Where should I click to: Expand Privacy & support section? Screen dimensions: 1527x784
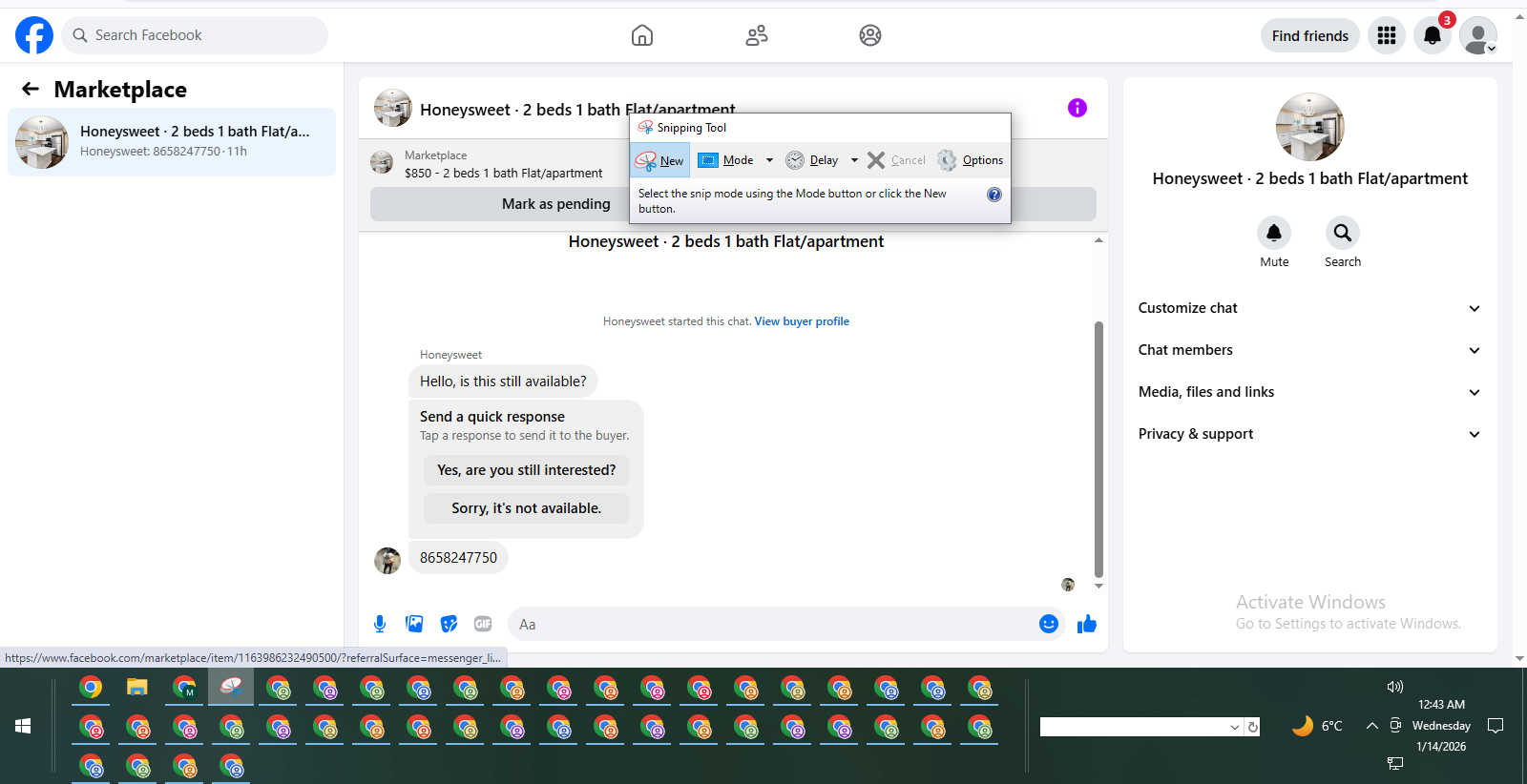(x=1309, y=434)
